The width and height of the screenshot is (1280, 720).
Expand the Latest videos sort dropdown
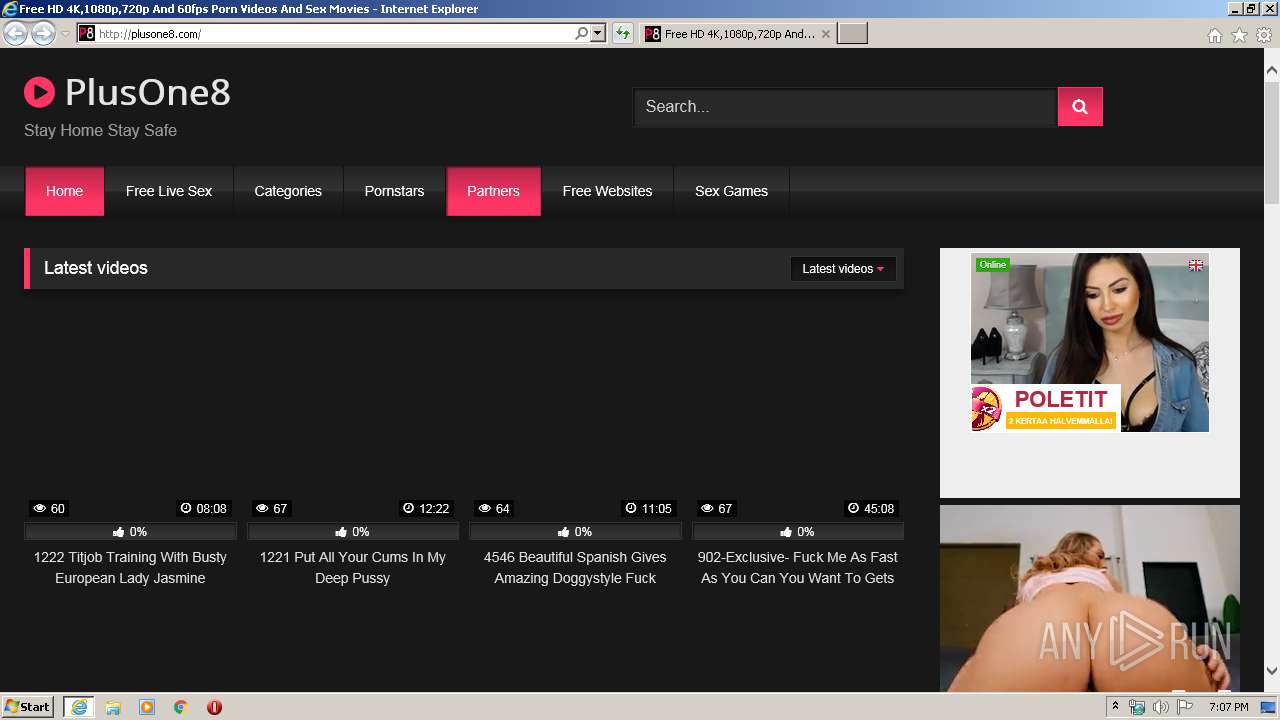pyautogui.click(x=843, y=269)
